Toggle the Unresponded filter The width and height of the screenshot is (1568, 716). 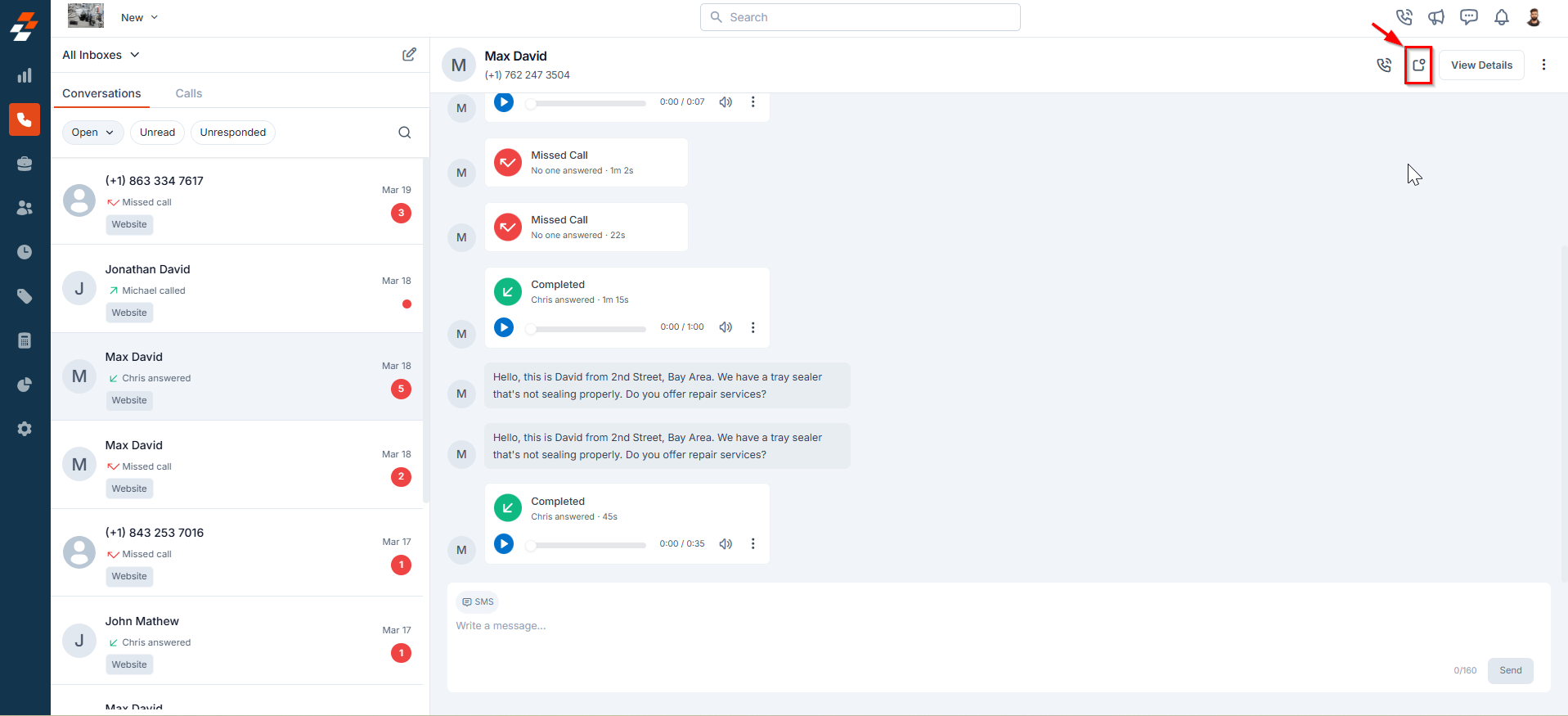point(233,133)
